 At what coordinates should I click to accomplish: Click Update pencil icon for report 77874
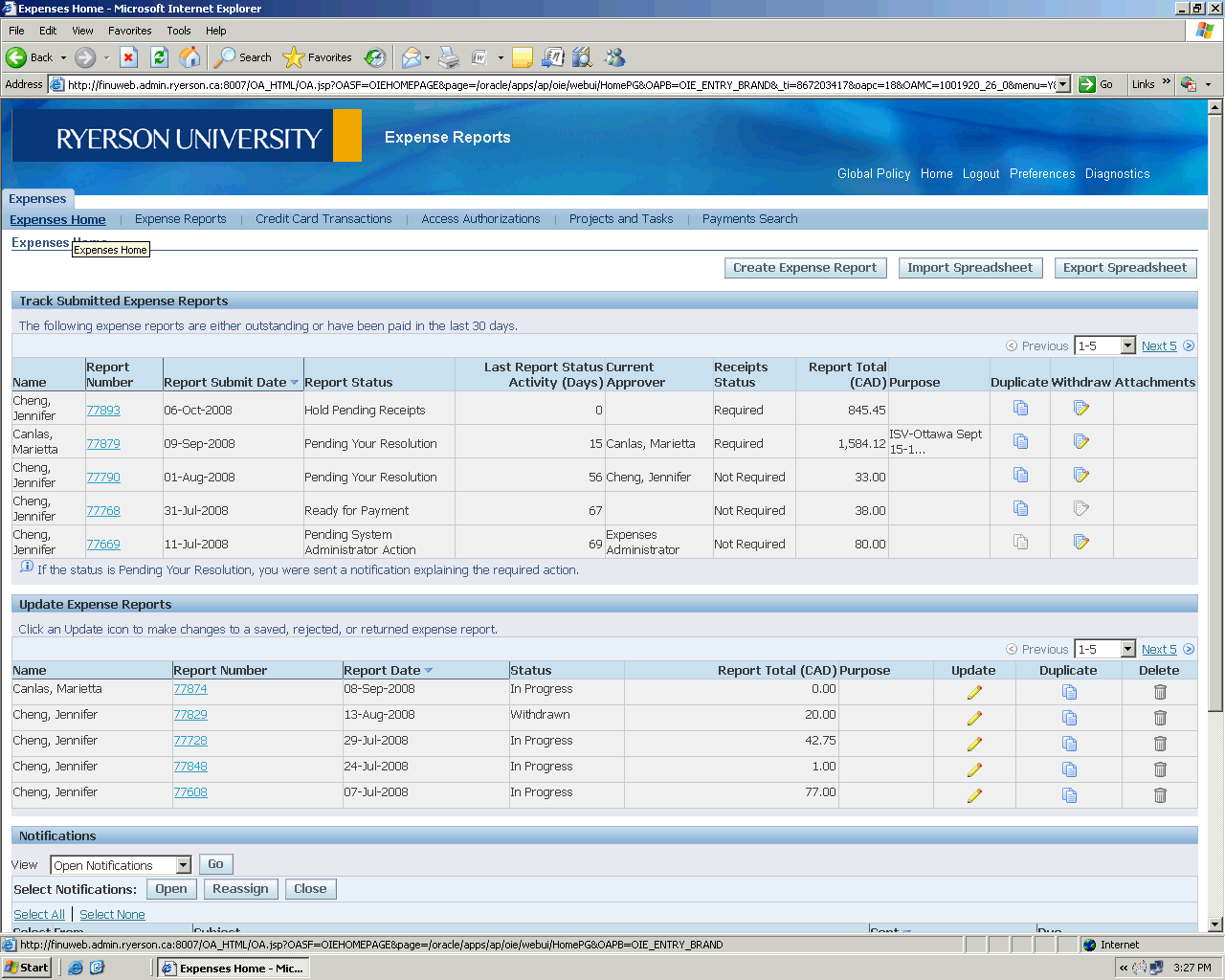pyautogui.click(x=974, y=692)
